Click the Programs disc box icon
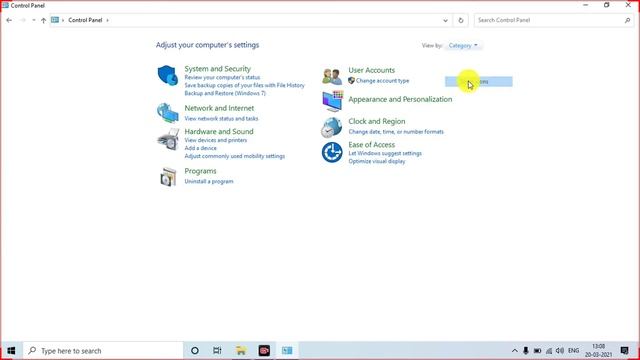 point(168,177)
